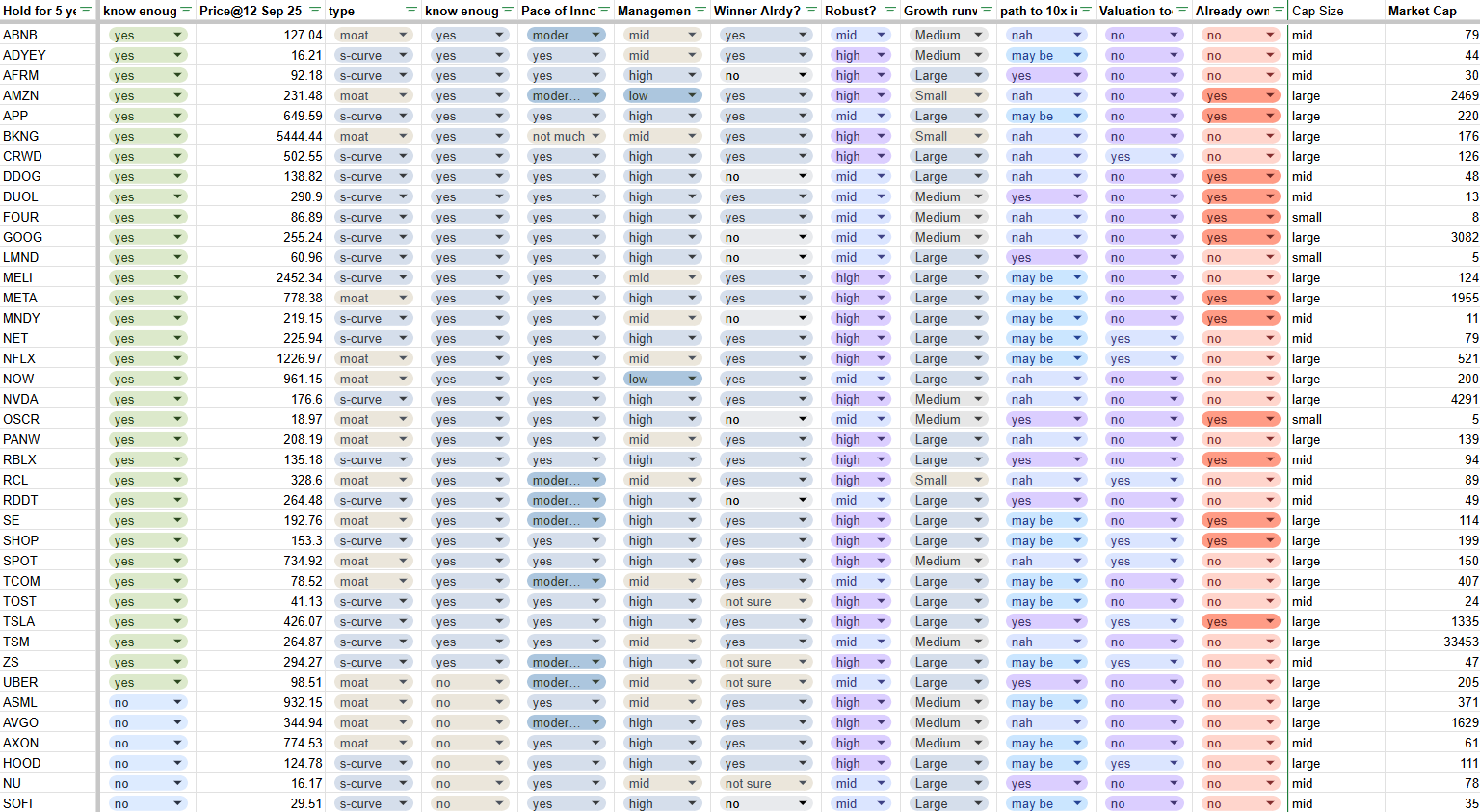Open filter icon on Managemen column header

coord(700,11)
